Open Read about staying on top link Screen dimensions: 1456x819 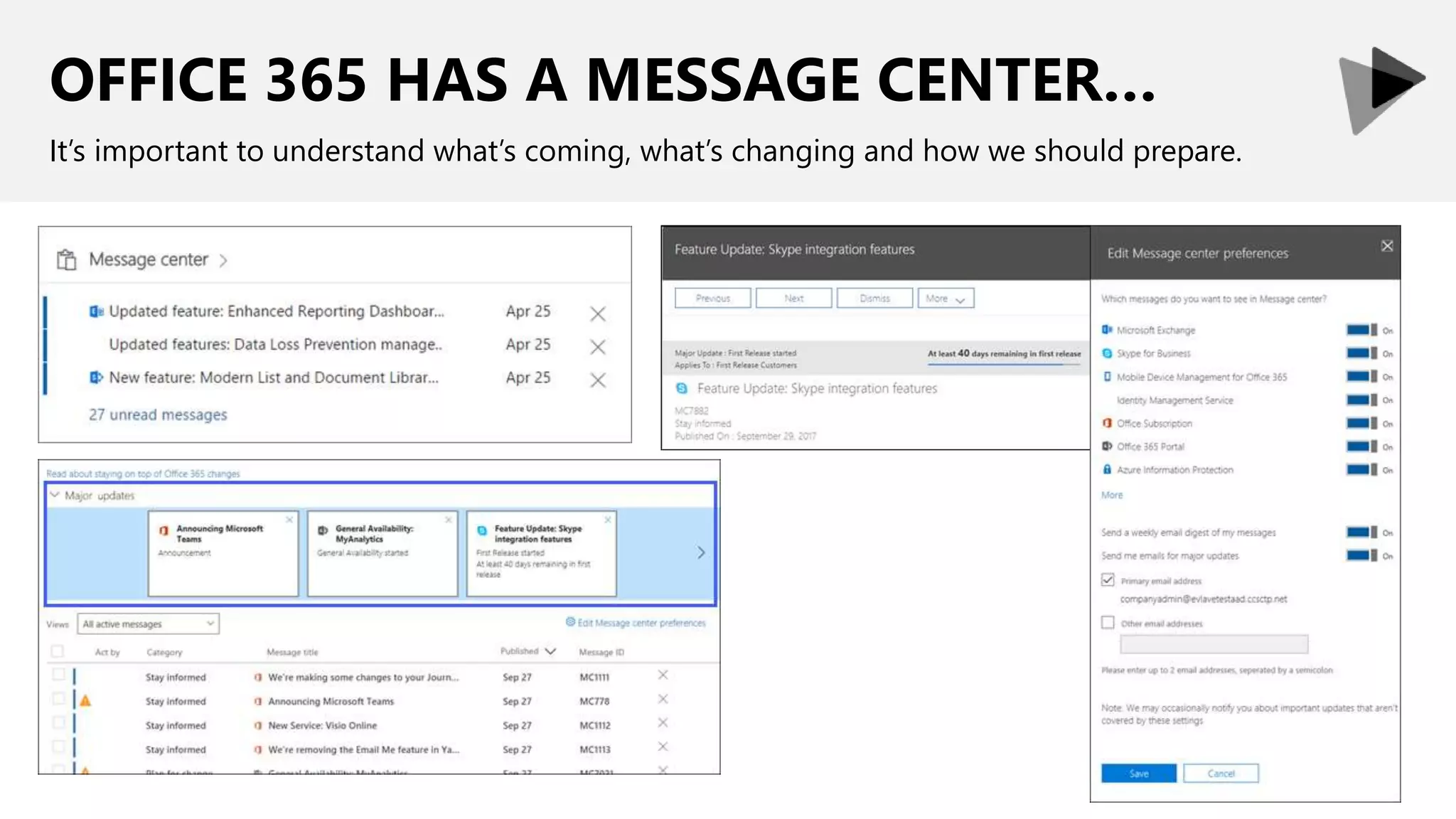click(143, 473)
